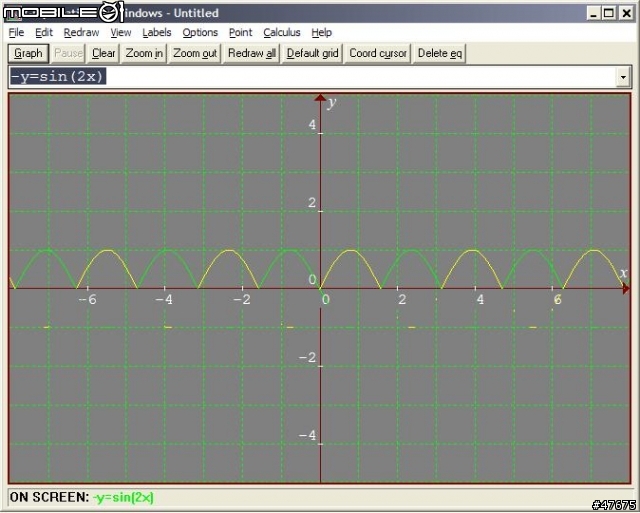Click the Zoom in button
Screen dimensions: 640x513
tap(144, 53)
